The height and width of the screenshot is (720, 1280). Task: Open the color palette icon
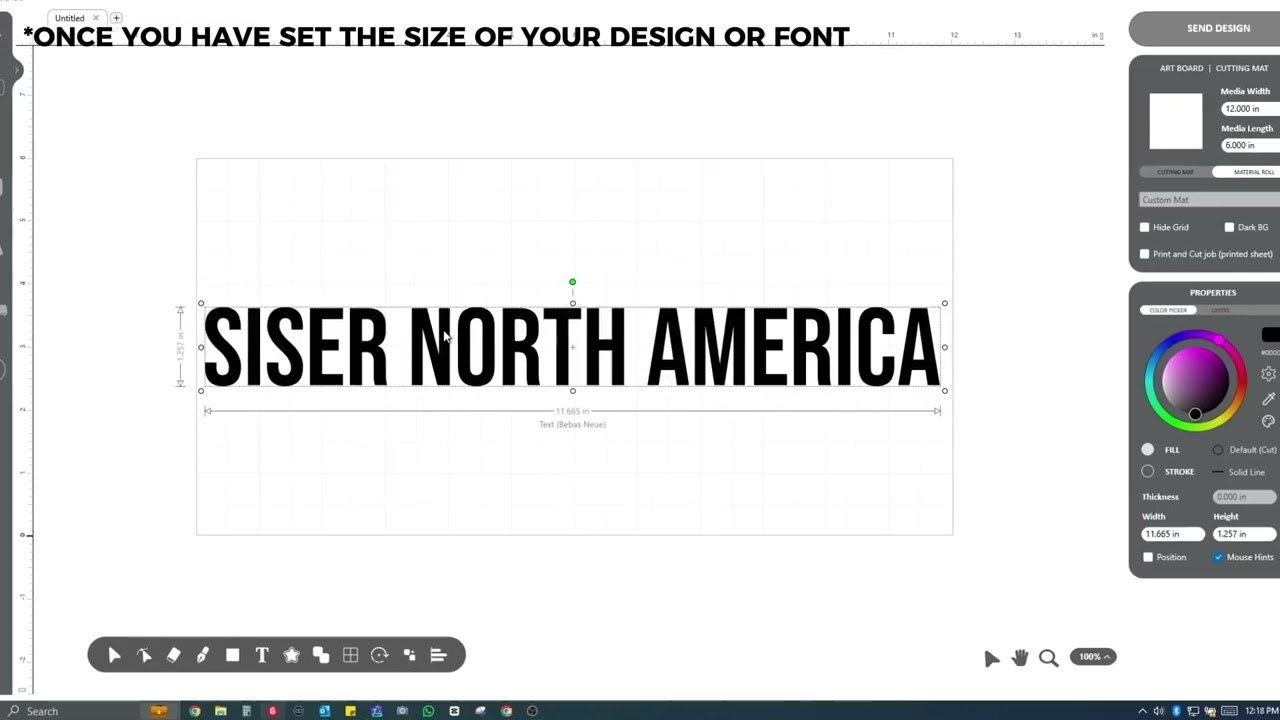1268,421
